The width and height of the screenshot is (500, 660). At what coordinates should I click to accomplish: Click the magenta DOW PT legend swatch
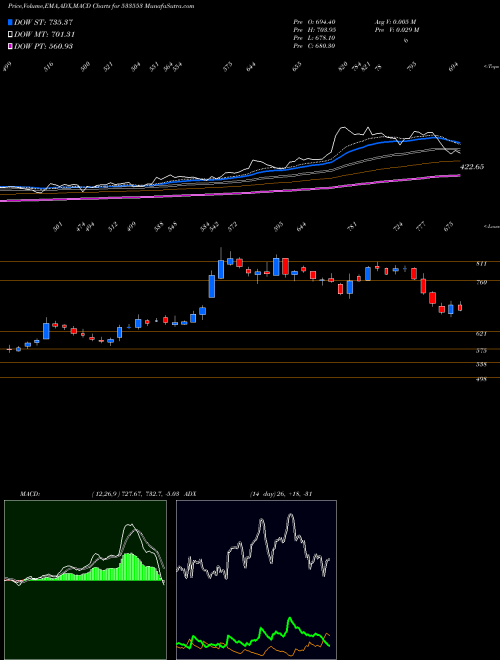pyautogui.click(x=11, y=46)
